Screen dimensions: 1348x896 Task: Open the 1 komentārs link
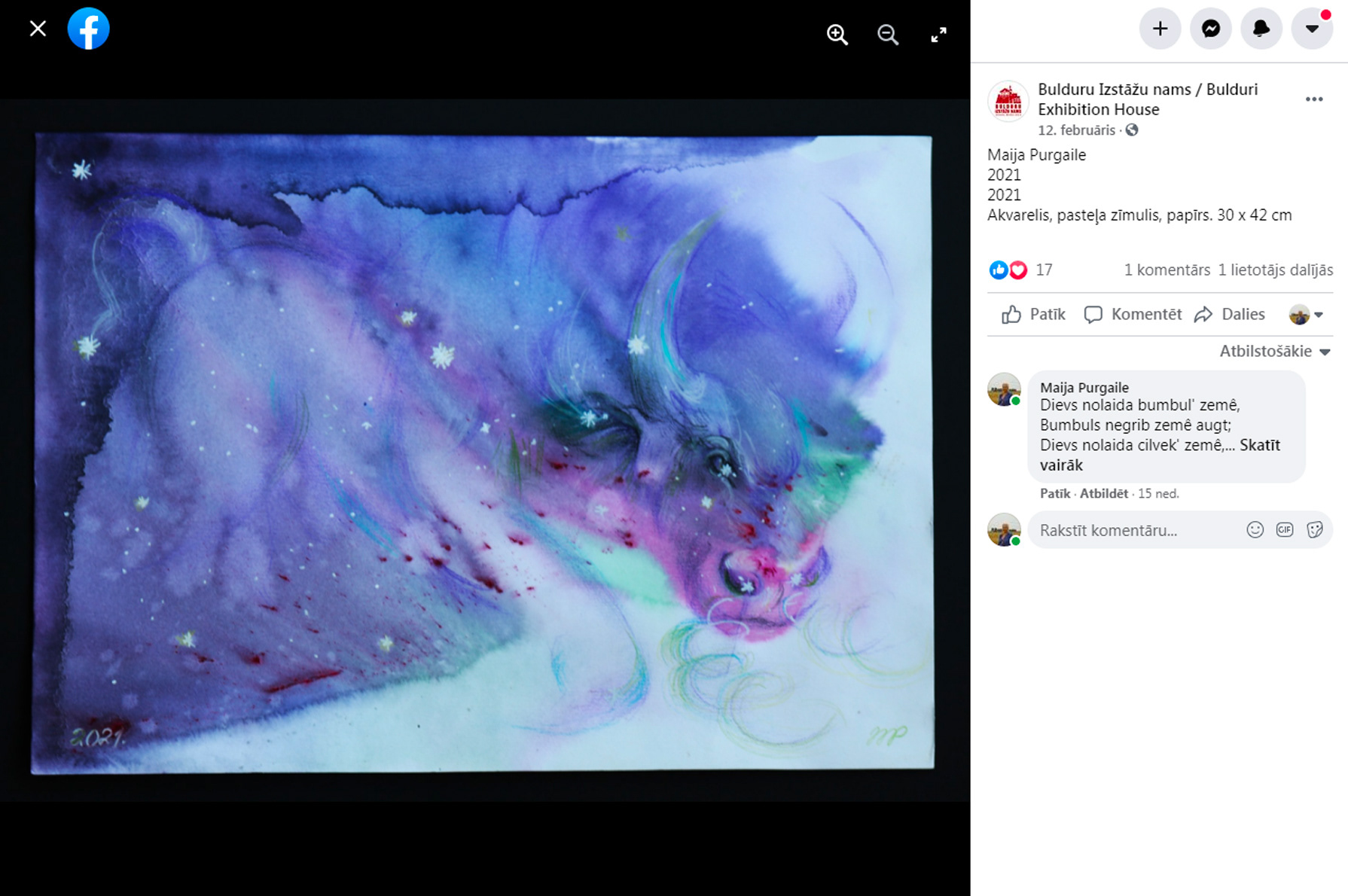click(1167, 270)
